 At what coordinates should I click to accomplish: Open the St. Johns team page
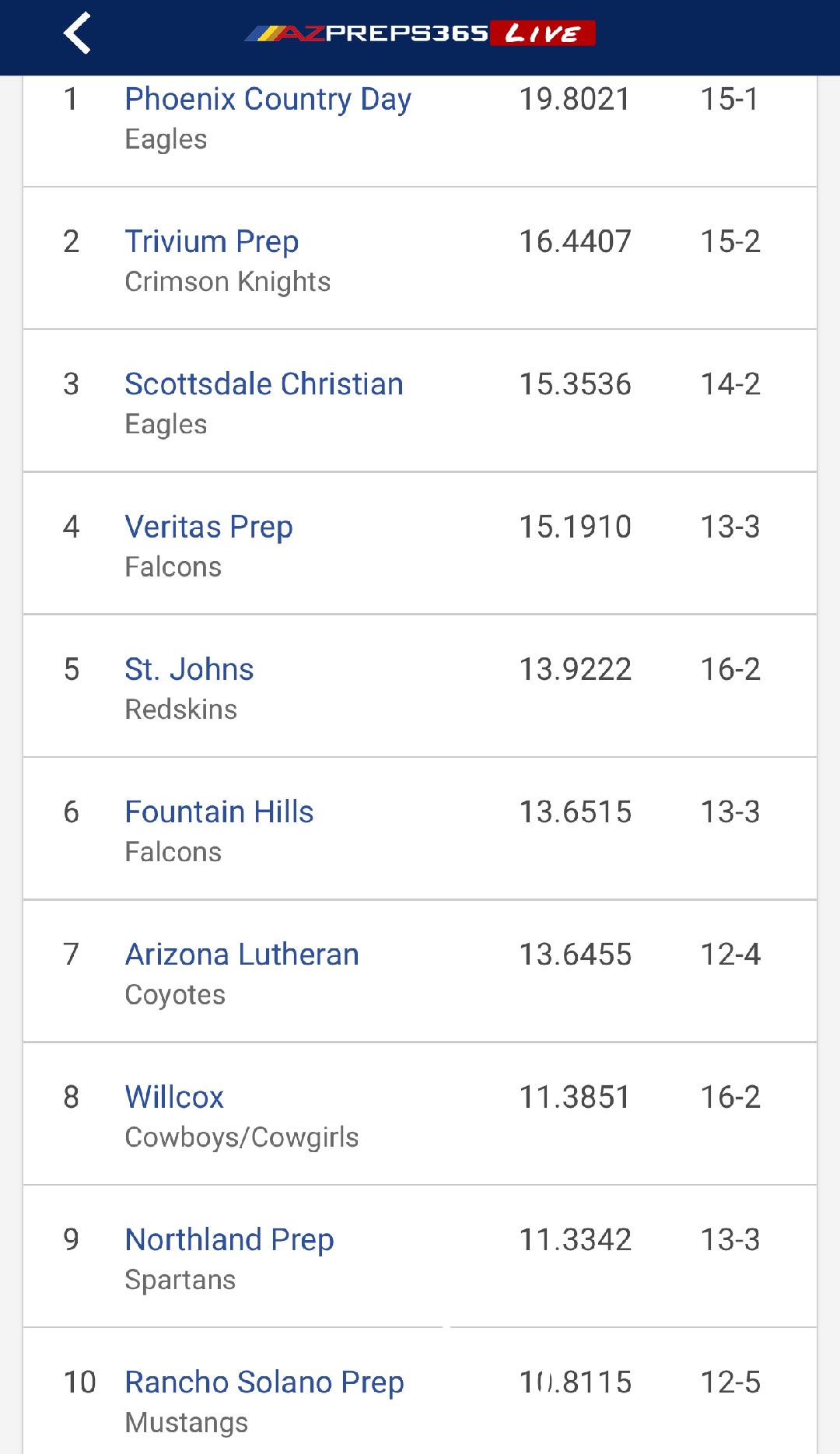point(189,670)
